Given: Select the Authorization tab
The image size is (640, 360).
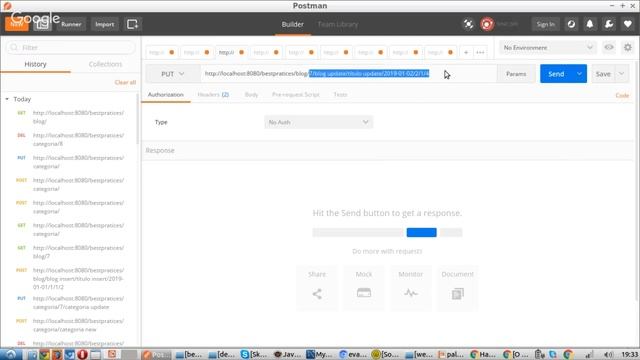Looking at the screenshot, I should [166, 95].
